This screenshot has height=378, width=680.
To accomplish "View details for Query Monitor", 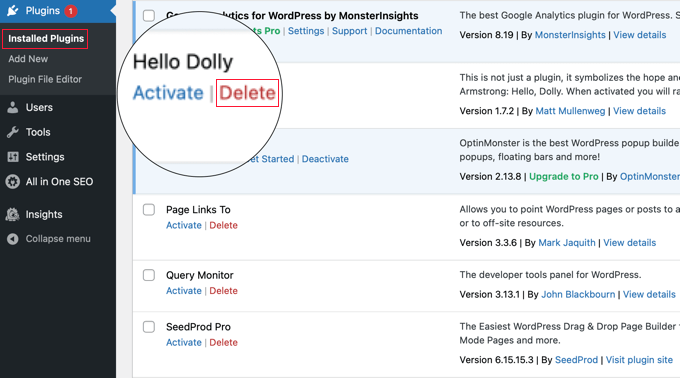I will 649,294.
